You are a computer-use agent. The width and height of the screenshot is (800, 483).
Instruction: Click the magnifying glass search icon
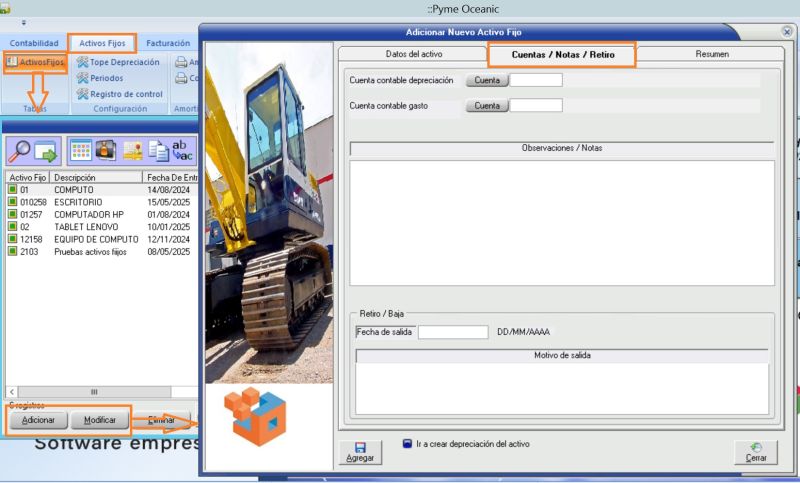pyautogui.click(x=20, y=151)
